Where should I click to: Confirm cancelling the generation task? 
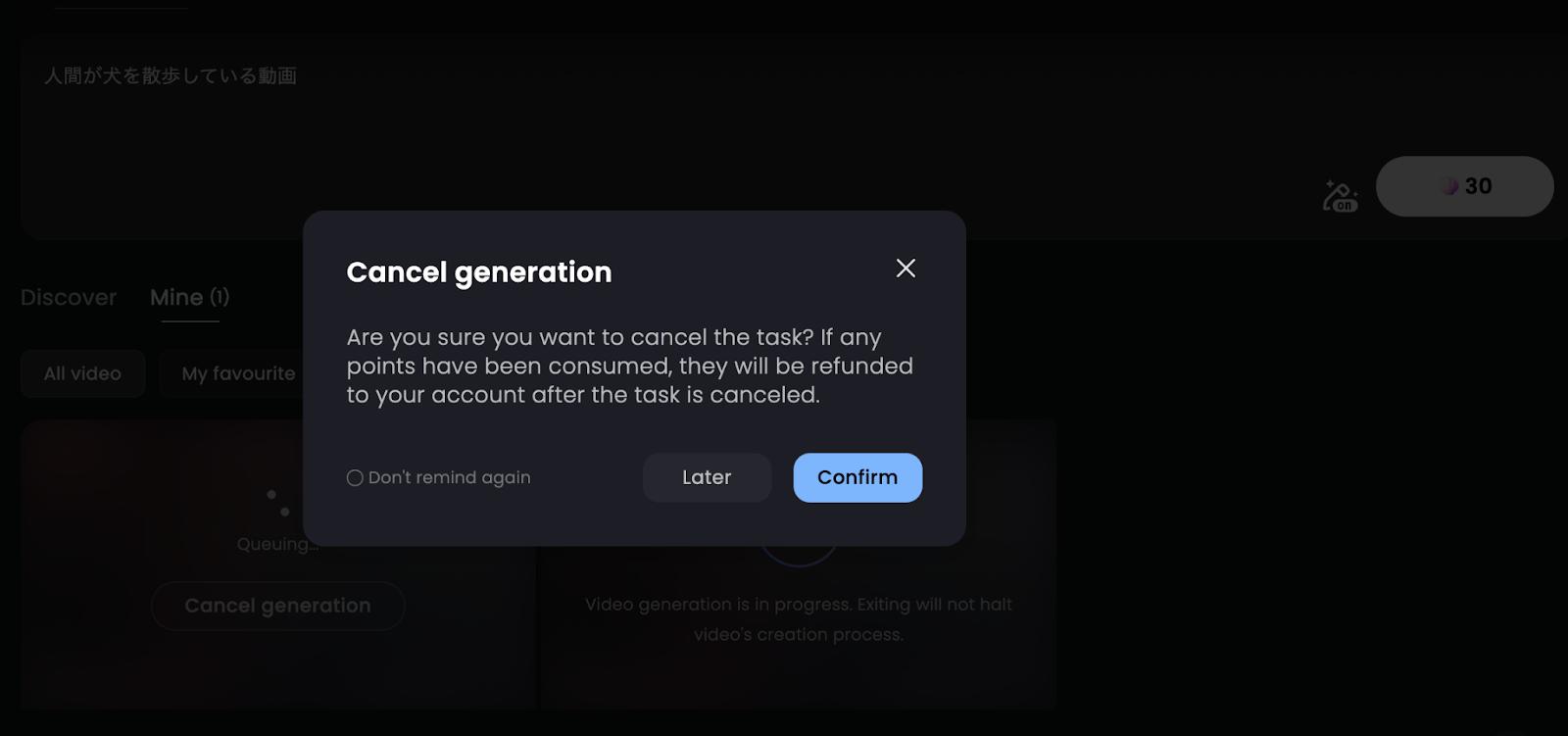857,478
